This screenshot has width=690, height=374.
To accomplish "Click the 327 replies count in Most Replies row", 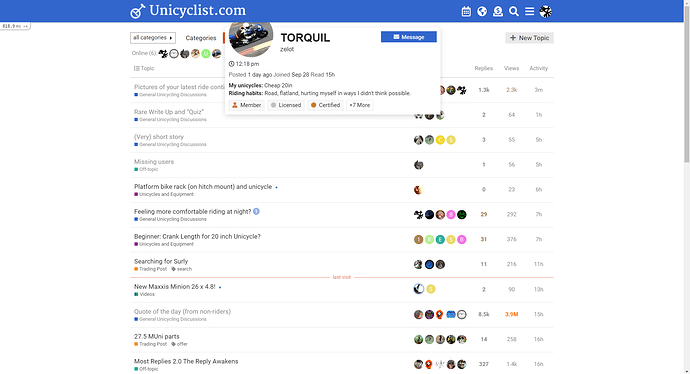I will 484,364.
